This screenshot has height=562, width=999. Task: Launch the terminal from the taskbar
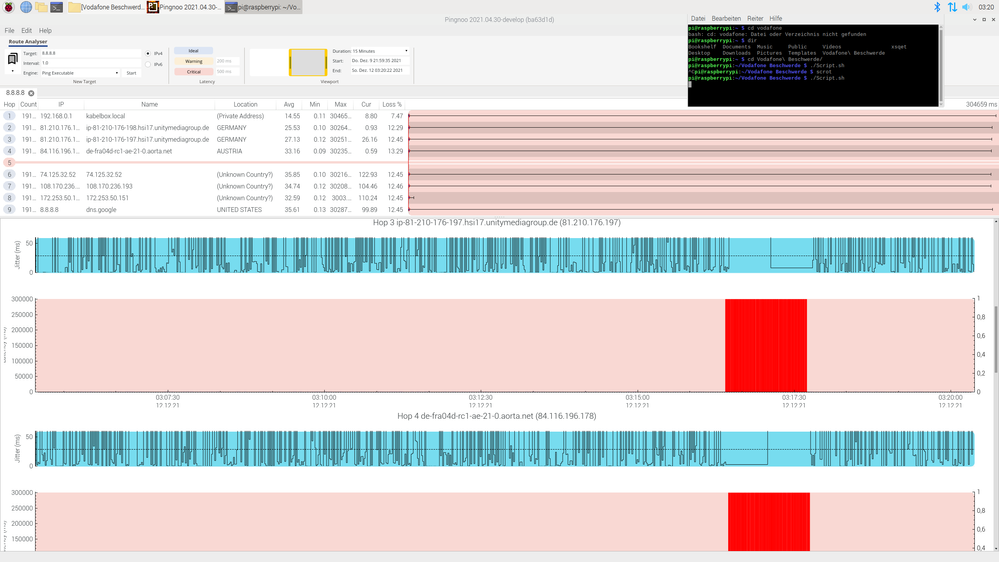57,7
